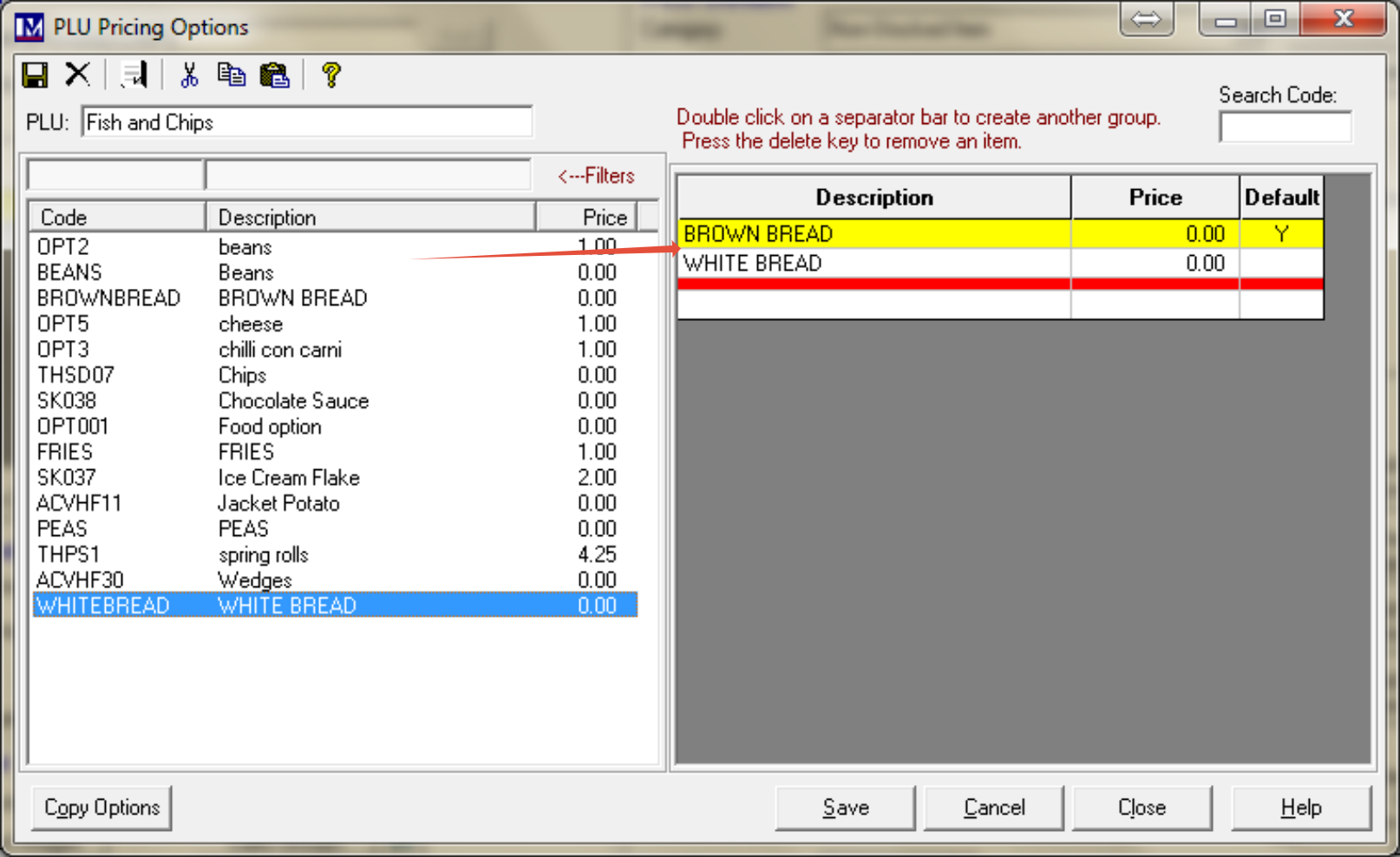This screenshot has width=1400, height=857.
Task: Click the empty Default cell for WHITE BREAD
Action: pyautogui.click(x=1282, y=264)
